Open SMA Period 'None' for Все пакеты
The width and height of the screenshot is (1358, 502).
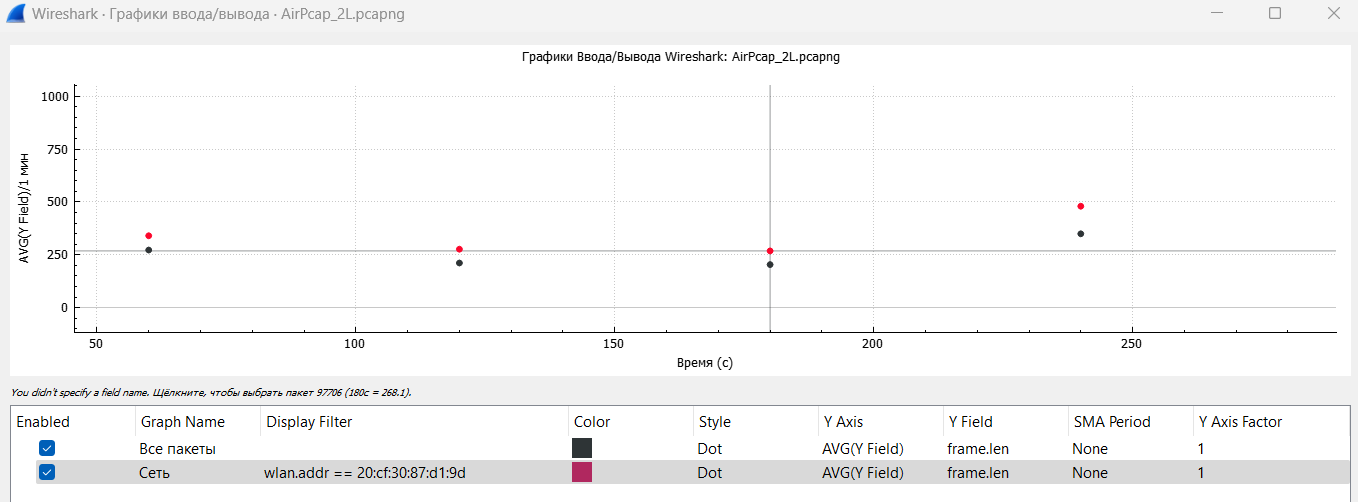pos(1090,449)
